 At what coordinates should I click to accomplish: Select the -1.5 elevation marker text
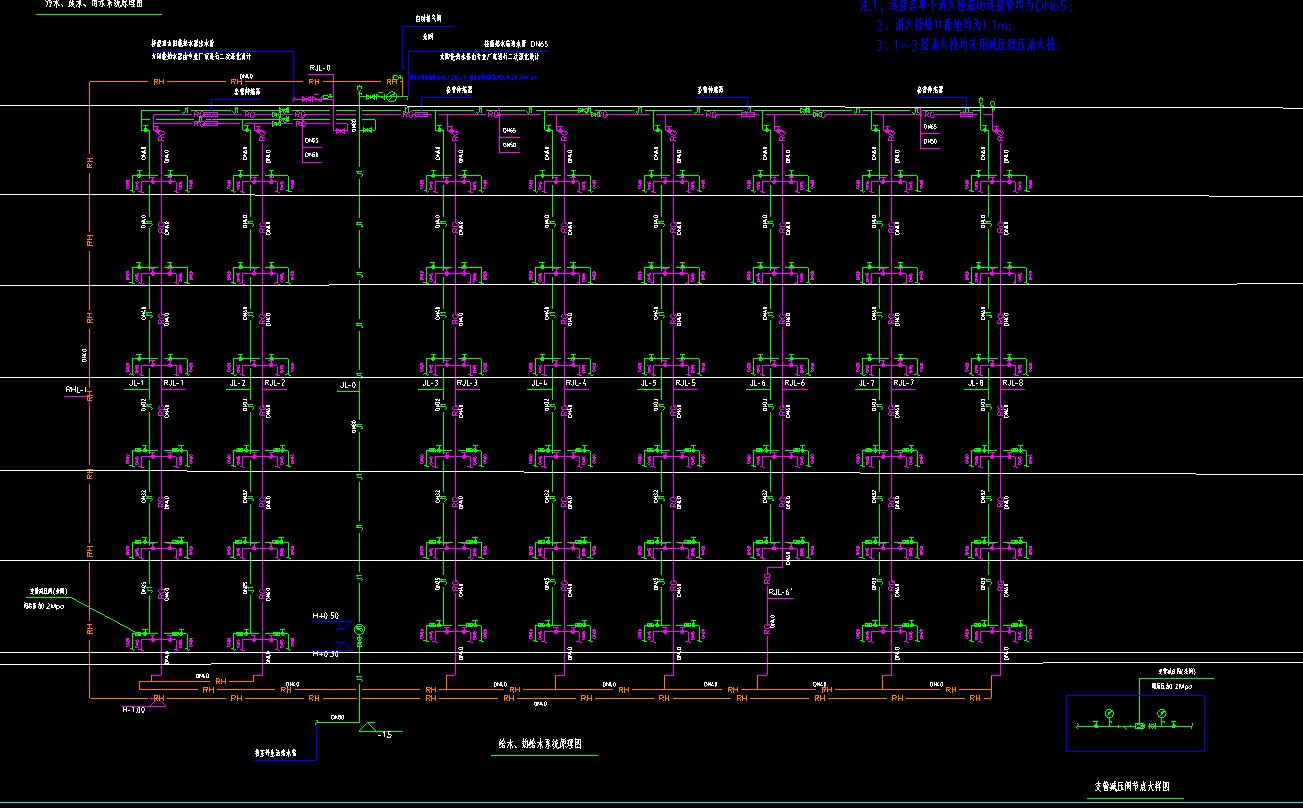click(x=385, y=736)
